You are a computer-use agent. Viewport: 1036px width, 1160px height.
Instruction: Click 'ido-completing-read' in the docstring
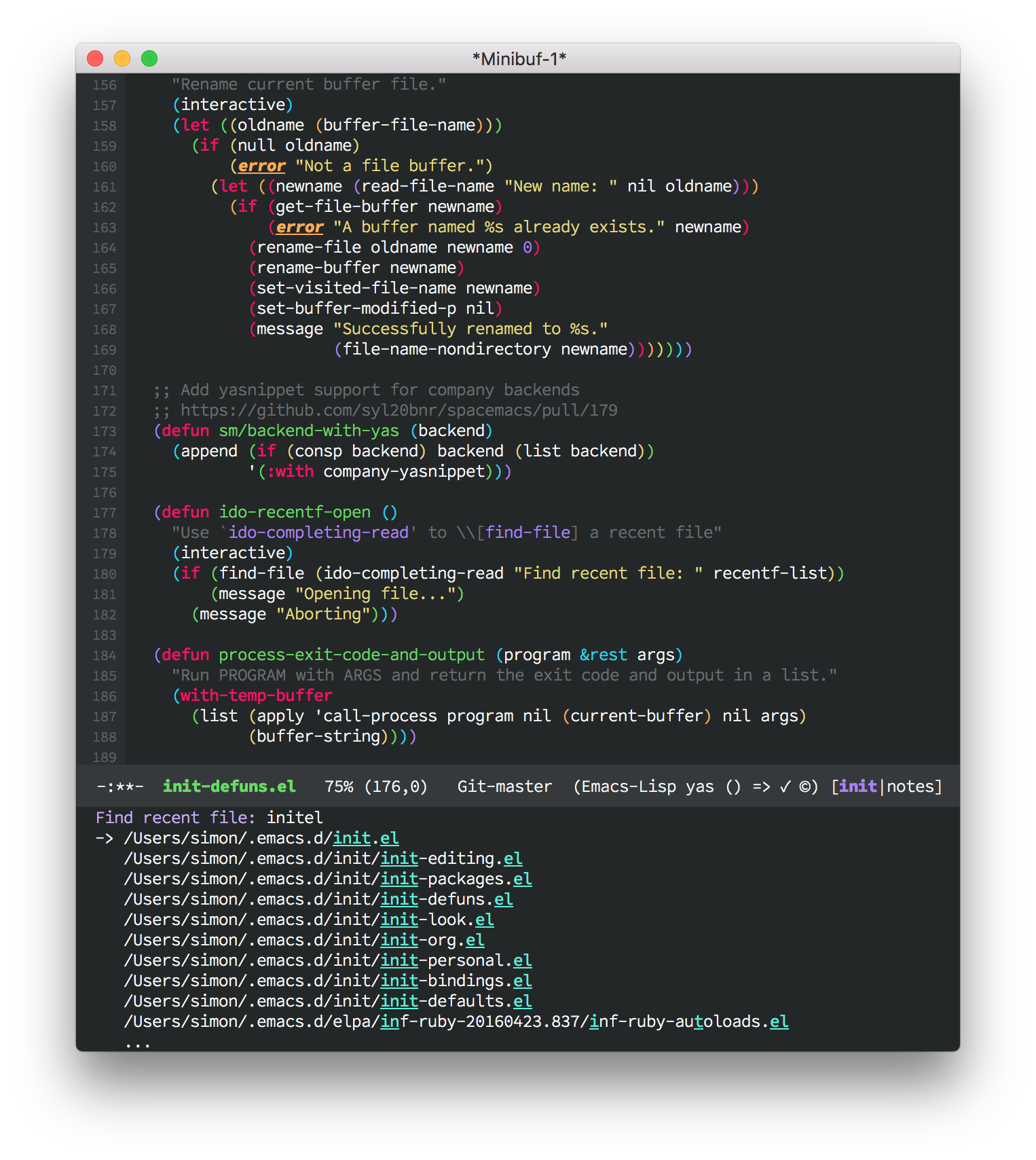(x=318, y=532)
